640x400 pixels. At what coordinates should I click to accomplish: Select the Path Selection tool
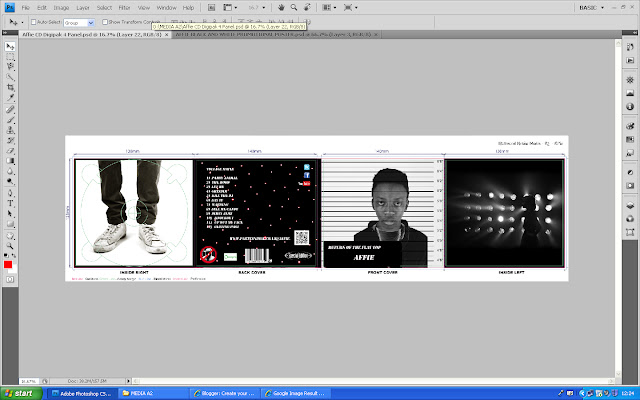pos(10,213)
